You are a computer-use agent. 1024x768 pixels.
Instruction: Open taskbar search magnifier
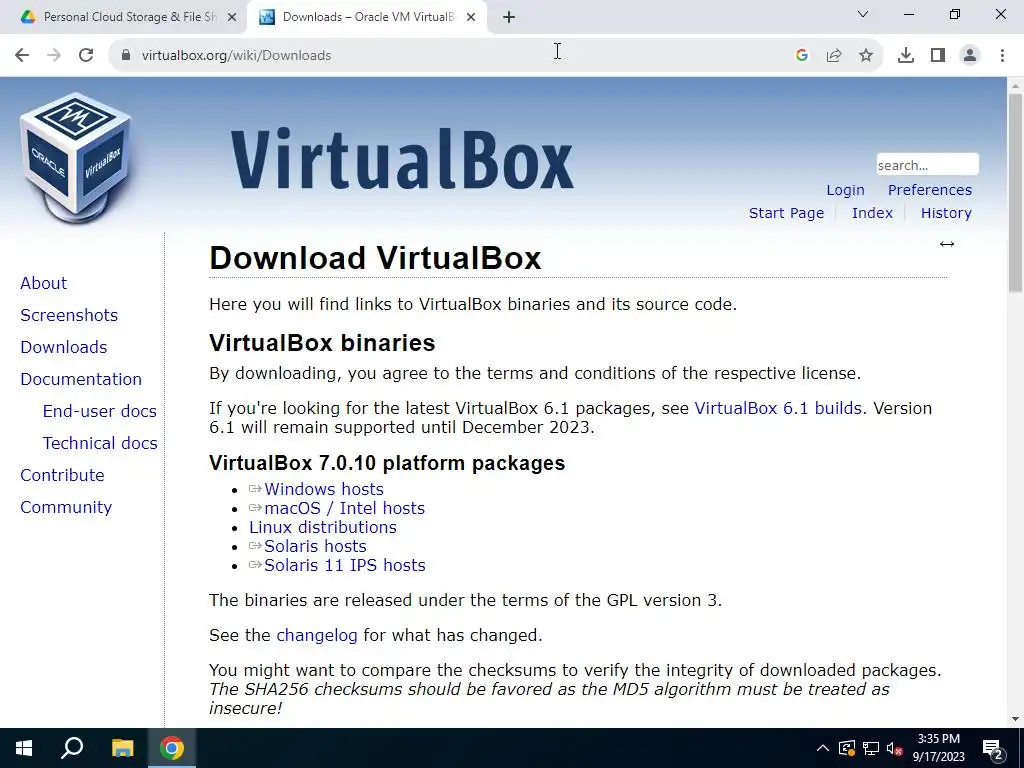(x=72, y=748)
